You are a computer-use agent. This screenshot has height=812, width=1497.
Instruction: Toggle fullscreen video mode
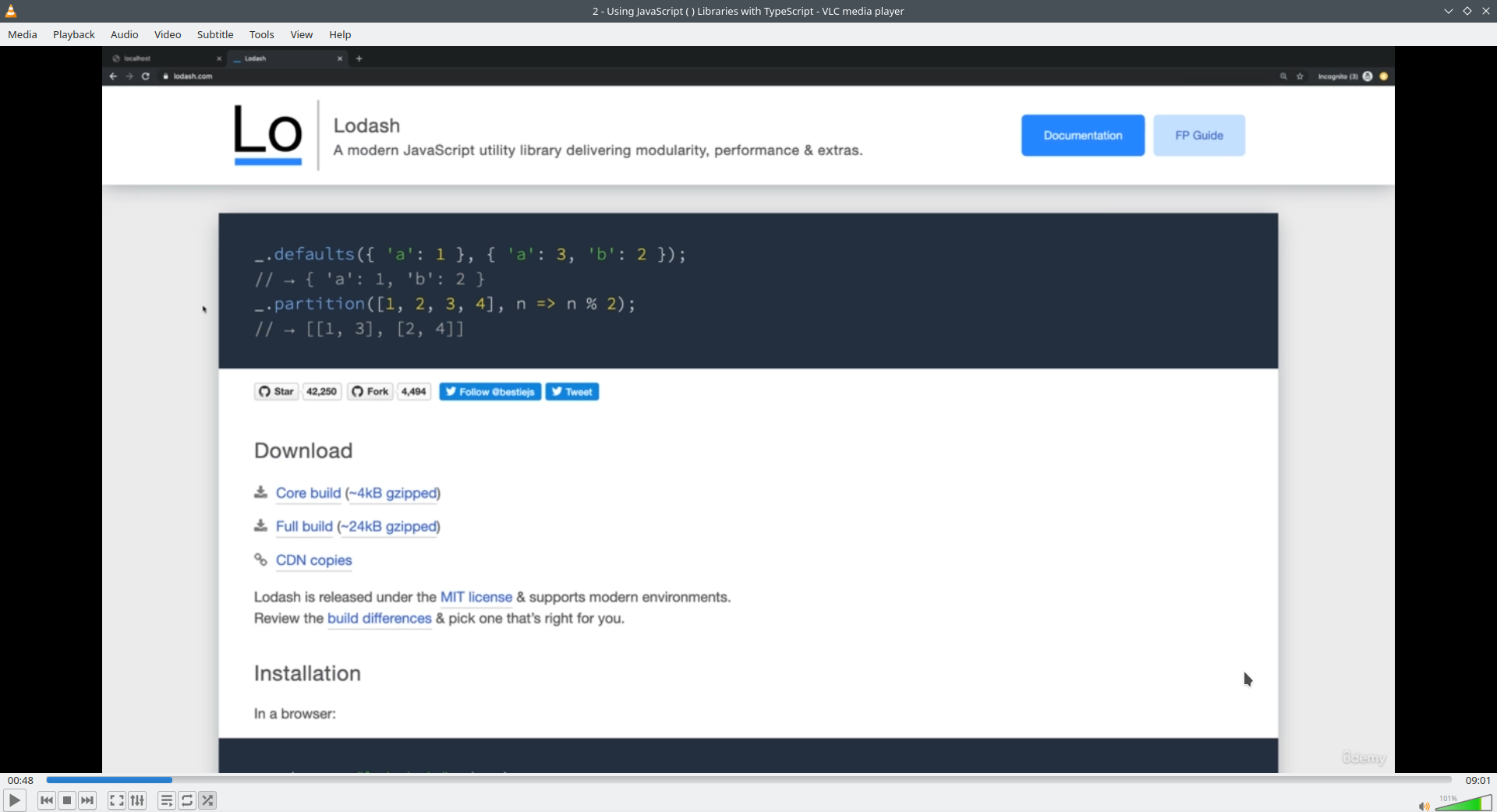coord(116,800)
